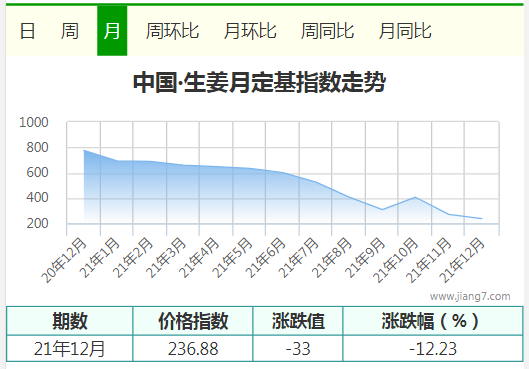
Task: Click the 1000 y-axis value
Action: click(x=34, y=122)
